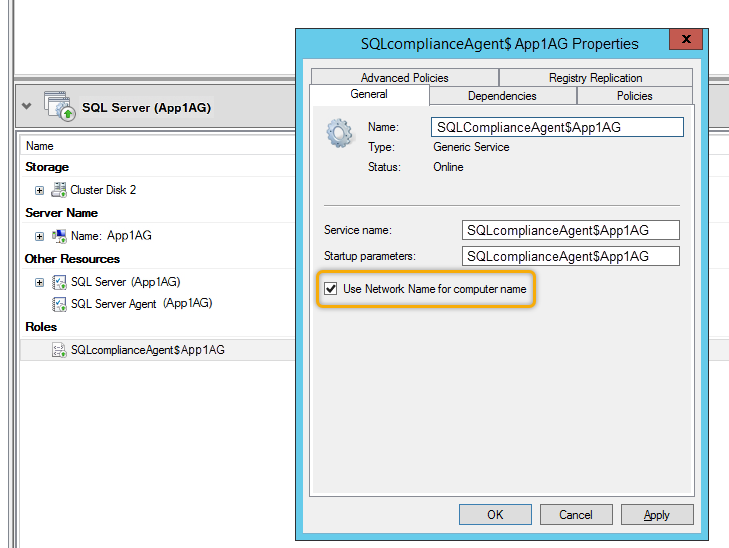Click the Apply button
The width and height of the screenshot is (729, 548).
pyautogui.click(x=657, y=515)
